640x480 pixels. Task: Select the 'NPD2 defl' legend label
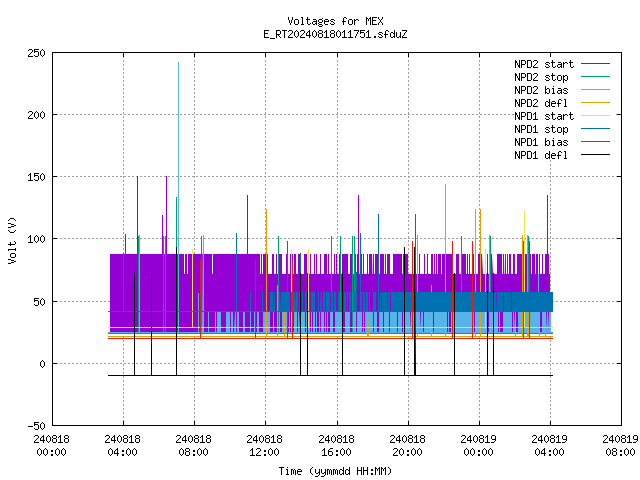tap(541, 103)
